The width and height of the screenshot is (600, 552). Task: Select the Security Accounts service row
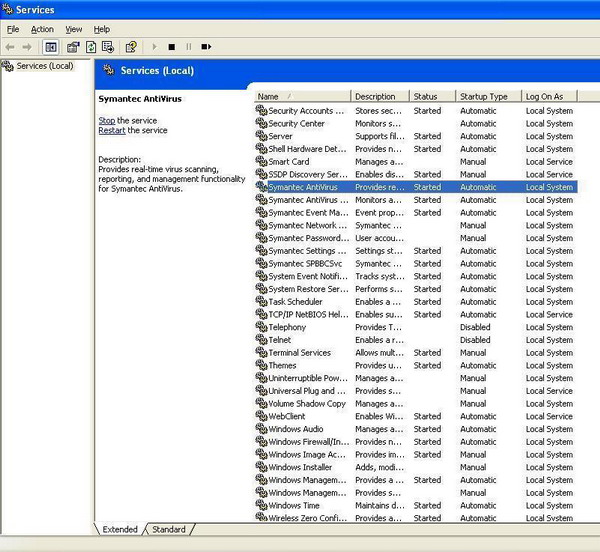pos(416,111)
